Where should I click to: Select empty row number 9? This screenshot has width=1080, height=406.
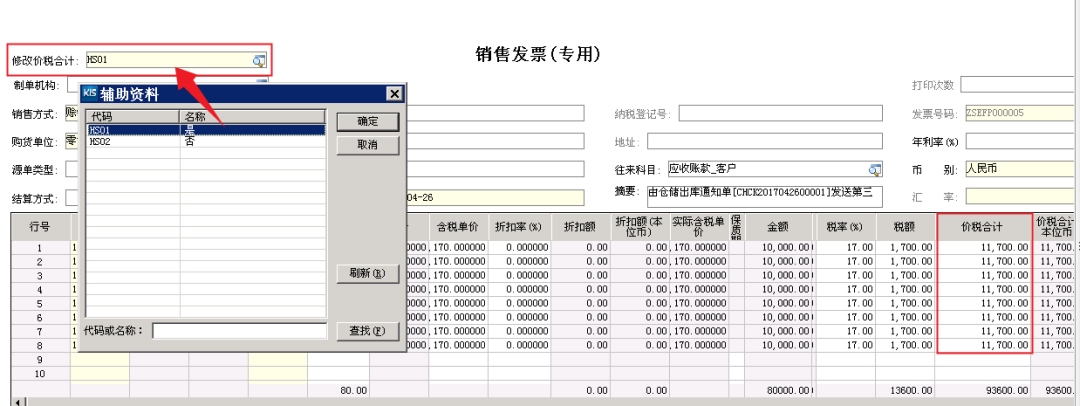pyautogui.click(x=40, y=359)
